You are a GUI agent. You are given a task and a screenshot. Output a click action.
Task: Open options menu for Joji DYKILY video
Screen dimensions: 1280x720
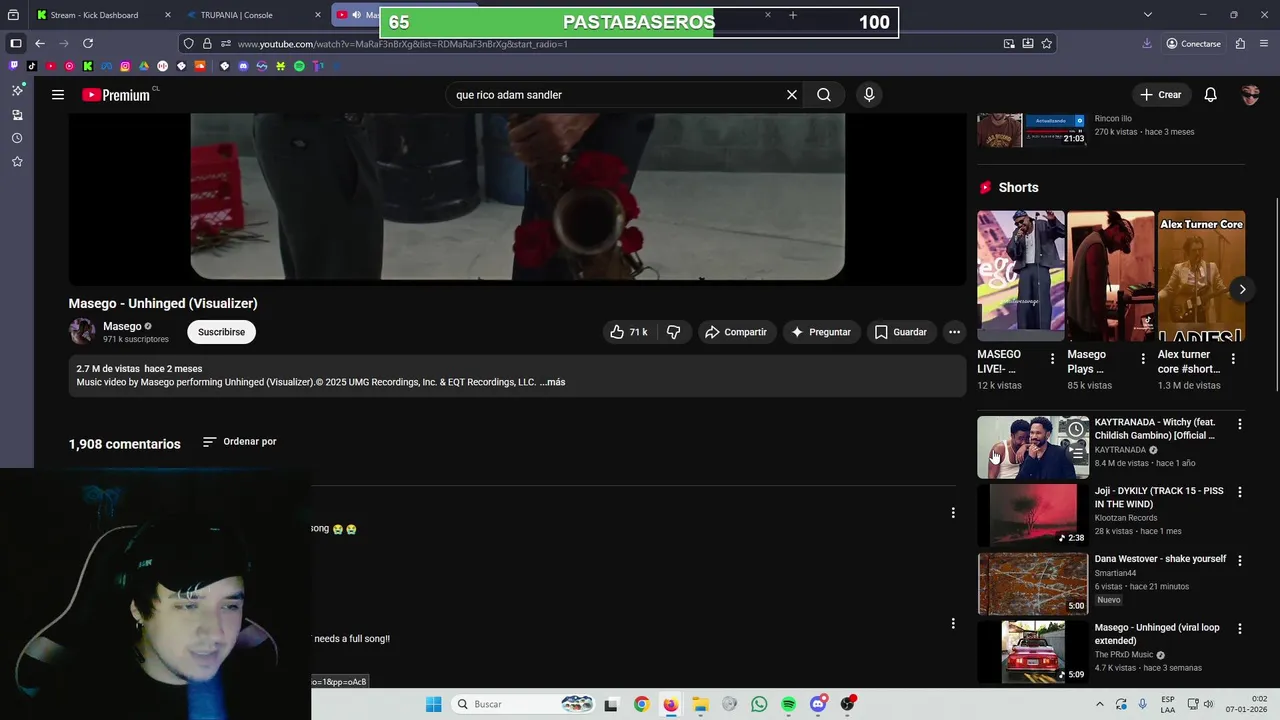[x=1240, y=492]
